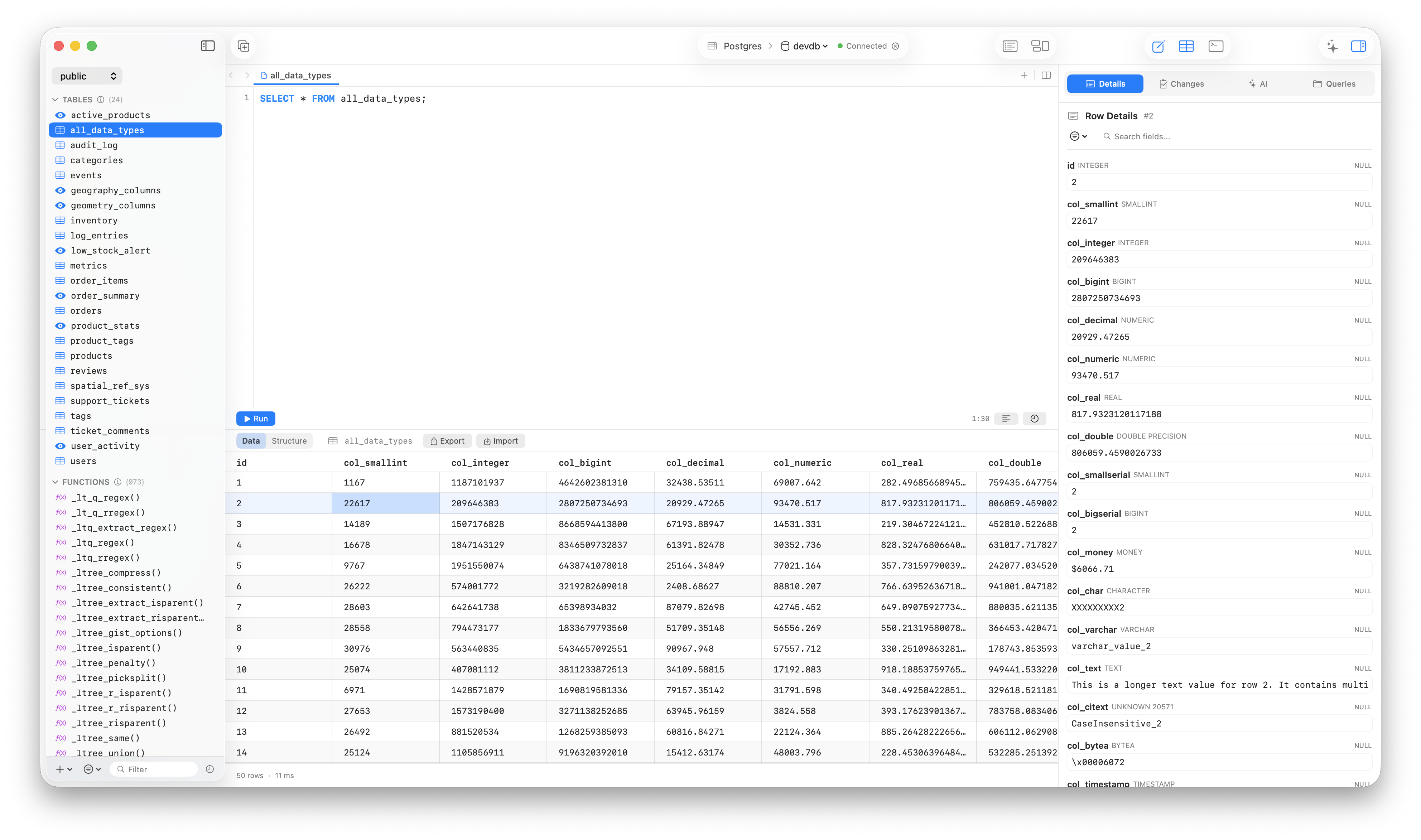Image resolution: width=1421 pixels, height=840 pixels.
Task: Open the SQL query editor view
Action: (1158, 46)
